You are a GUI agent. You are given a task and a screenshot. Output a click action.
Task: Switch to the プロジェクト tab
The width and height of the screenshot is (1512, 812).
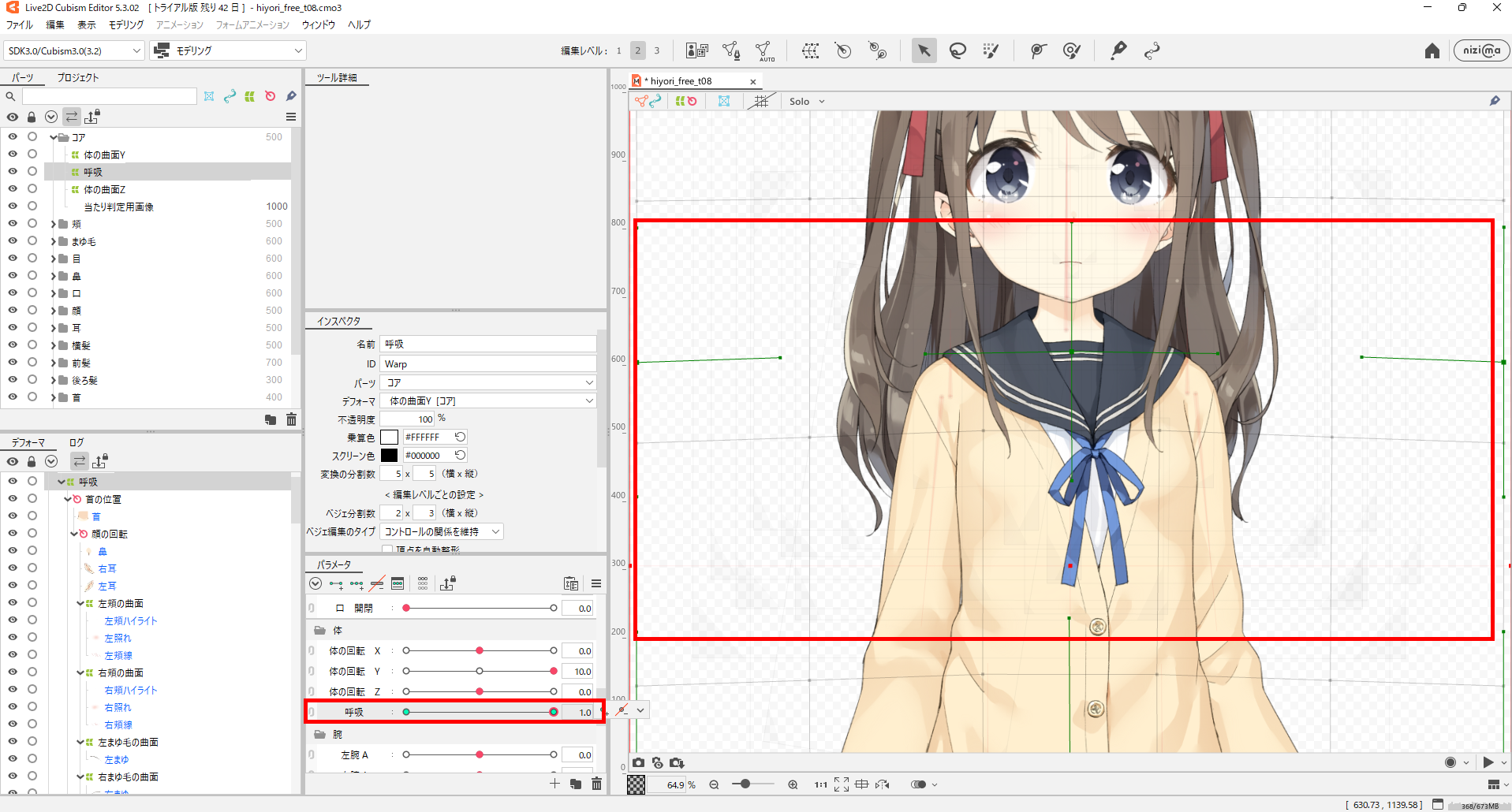point(78,77)
